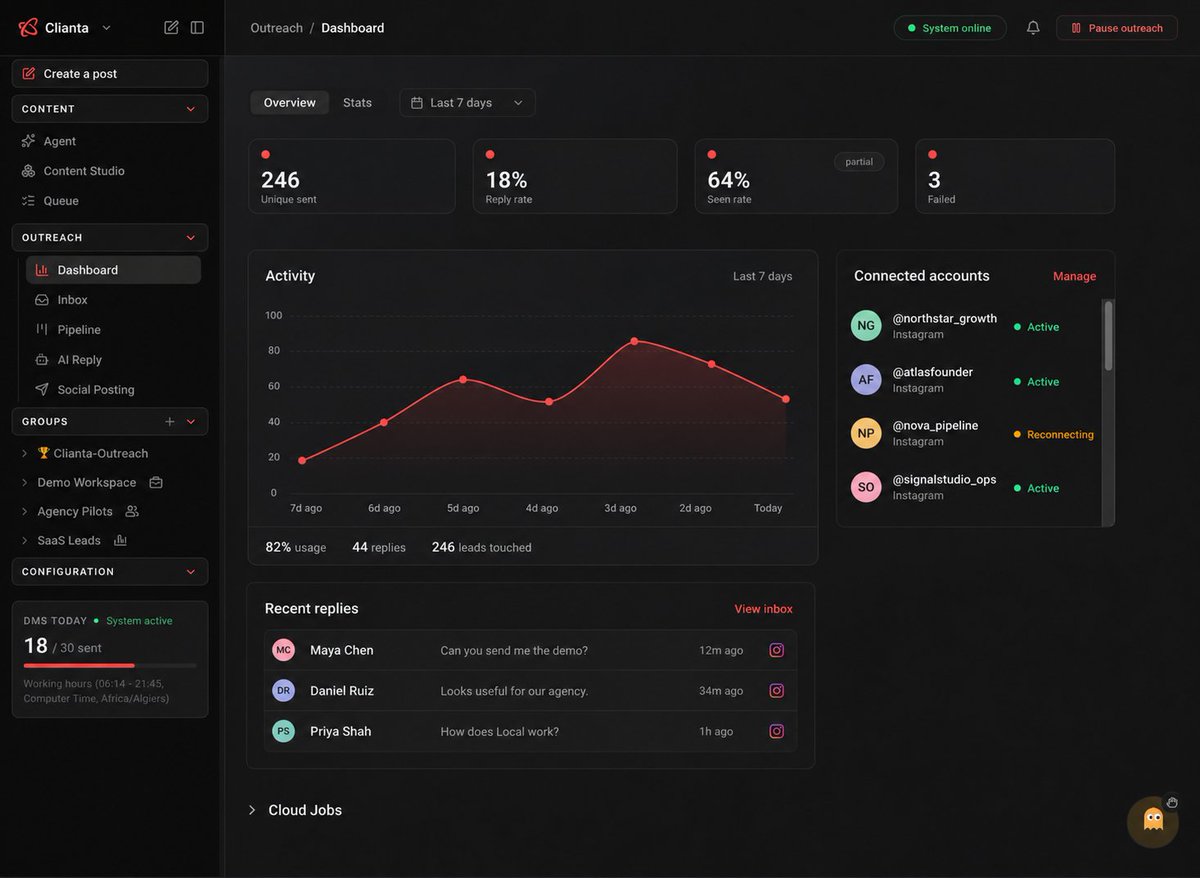Expand the Demo Workspace group
Screen dimensions: 1200x878
(25, 482)
